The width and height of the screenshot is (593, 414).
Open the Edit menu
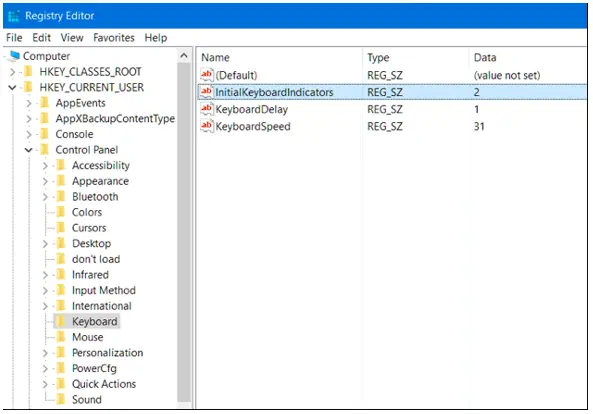pos(42,38)
